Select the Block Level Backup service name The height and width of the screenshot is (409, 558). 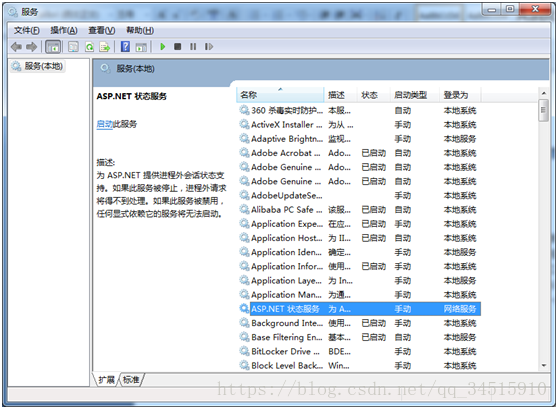[x=287, y=366]
